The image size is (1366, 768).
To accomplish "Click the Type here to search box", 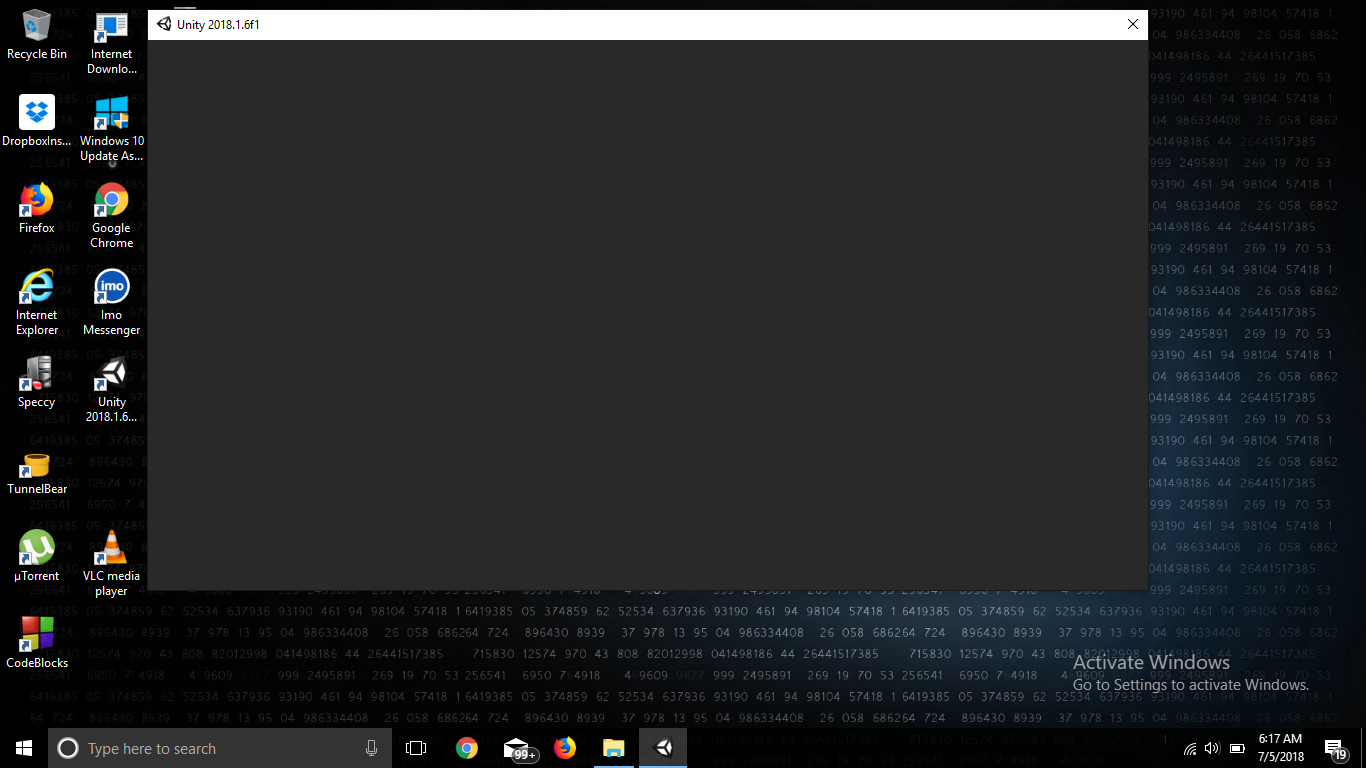I will (220, 748).
